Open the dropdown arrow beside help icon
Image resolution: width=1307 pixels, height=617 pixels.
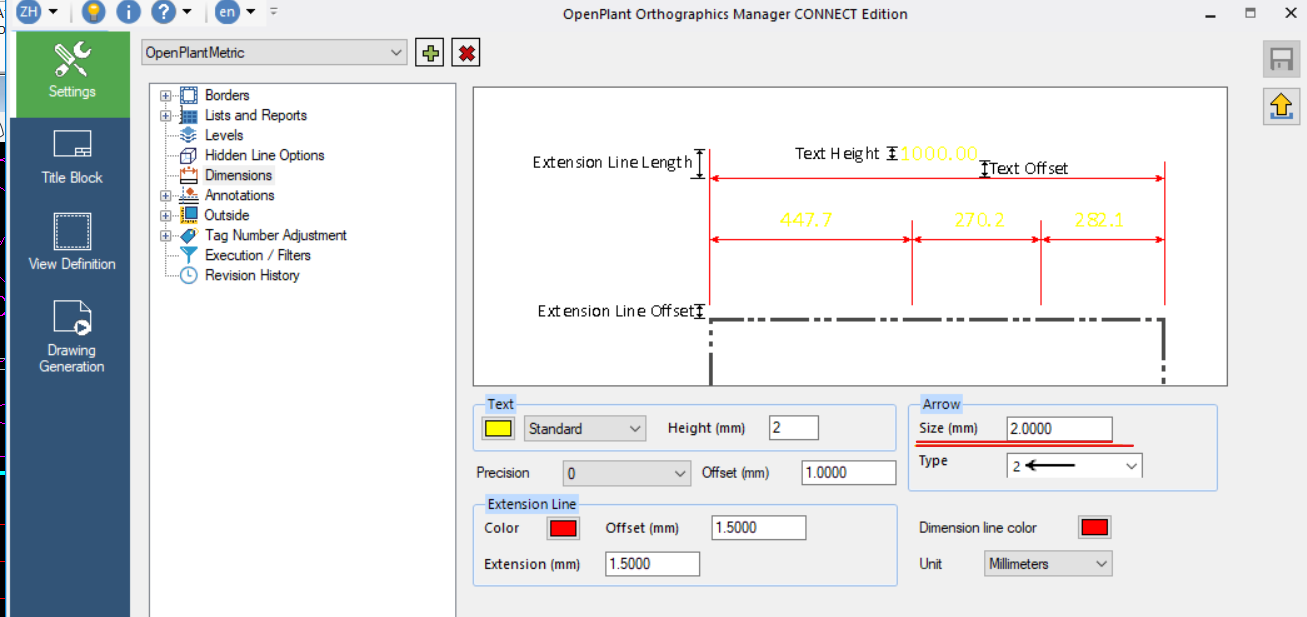pyautogui.click(x=188, y=12)
